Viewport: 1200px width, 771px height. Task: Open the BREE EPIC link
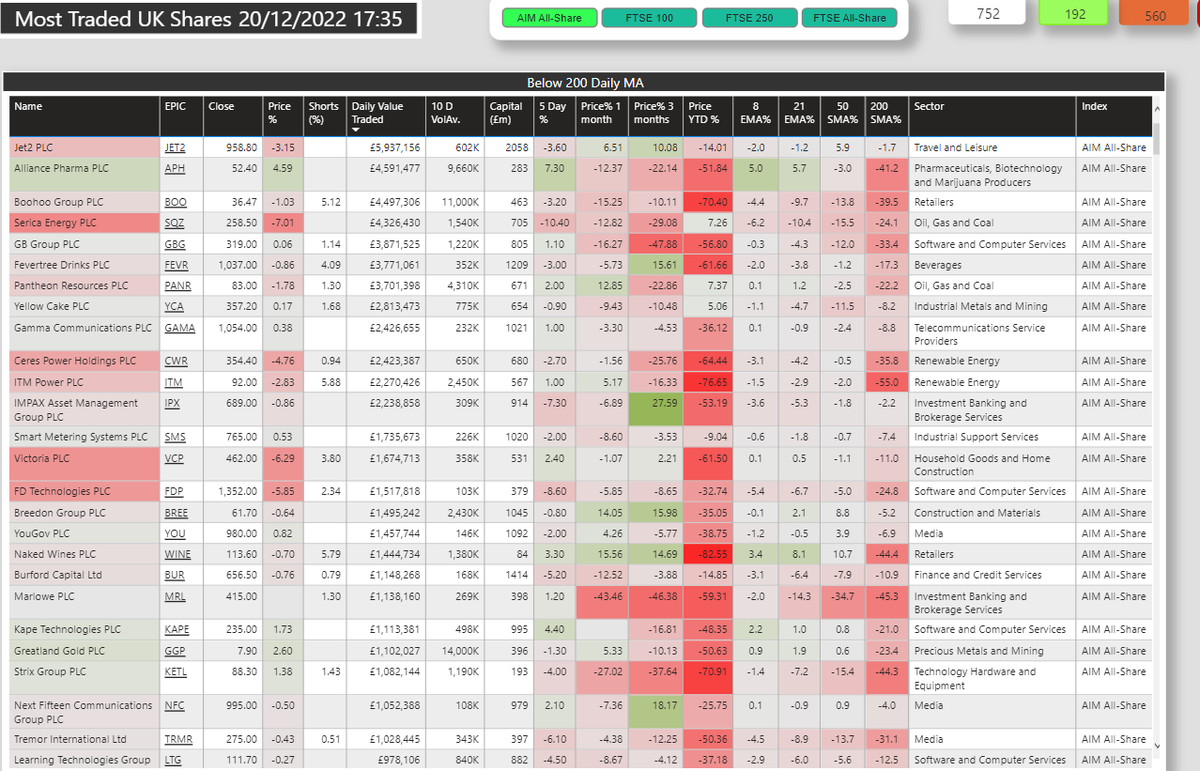pyautogui.click(x=176, y=513)
